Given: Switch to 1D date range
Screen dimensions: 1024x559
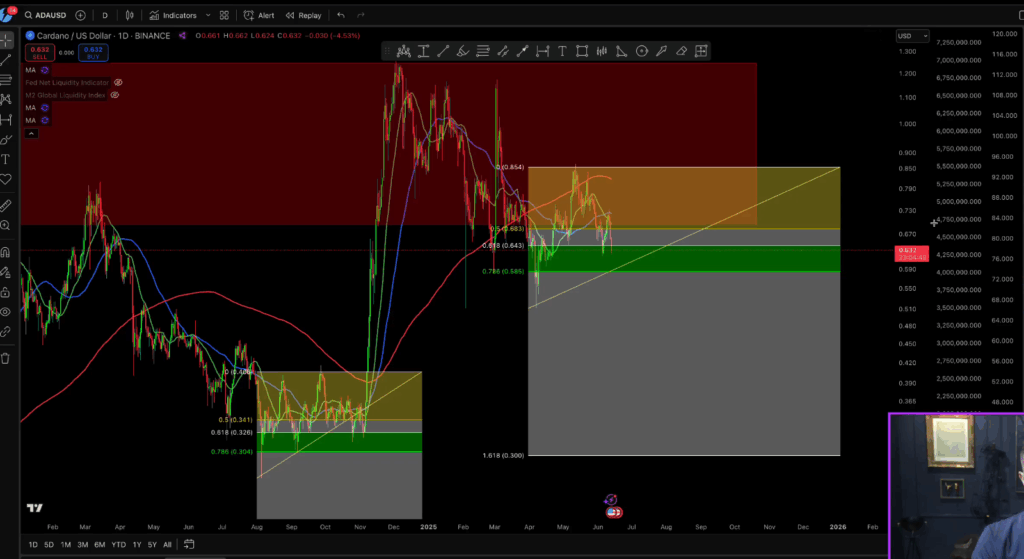Looking at the screenshot, I should click(x=33, y=545).
